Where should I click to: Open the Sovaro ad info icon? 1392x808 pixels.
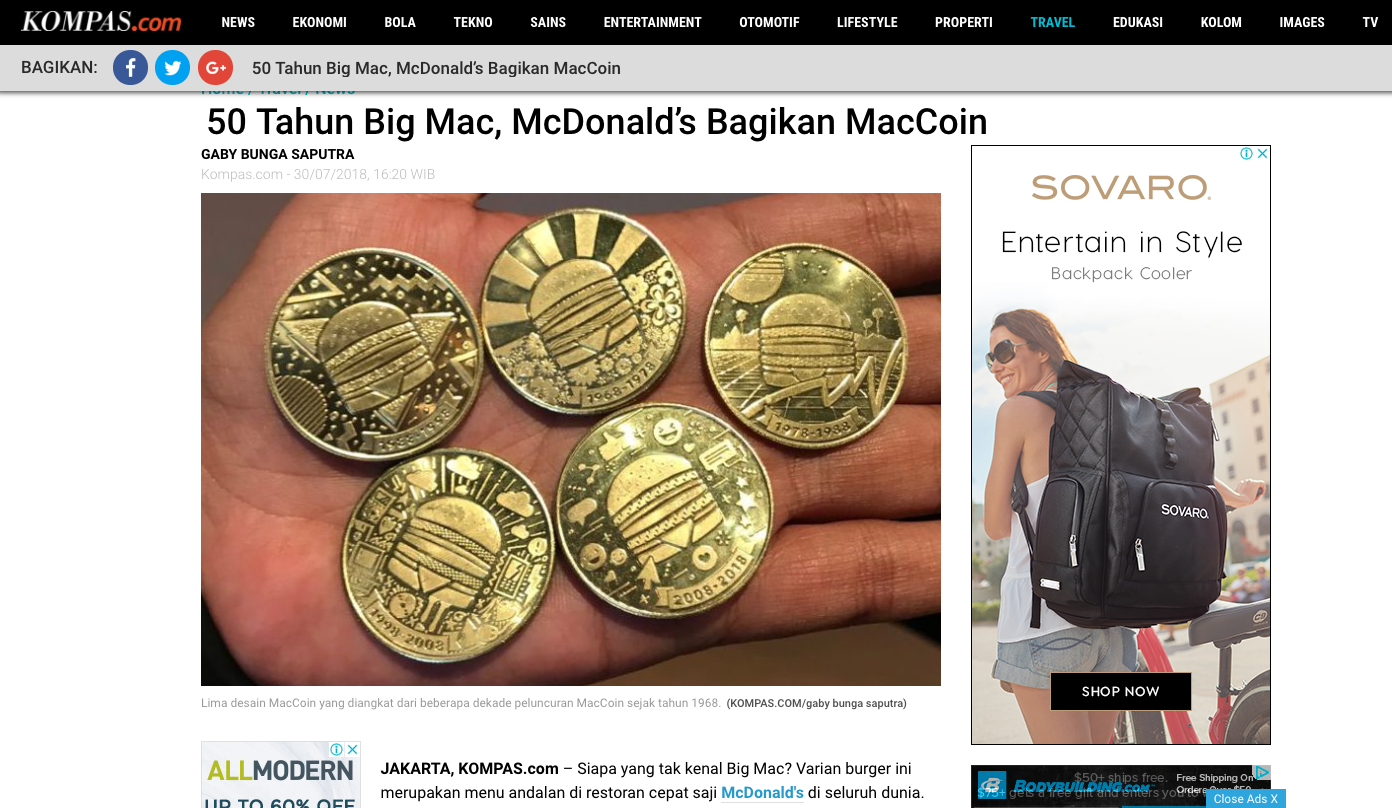click(1247, 154)
